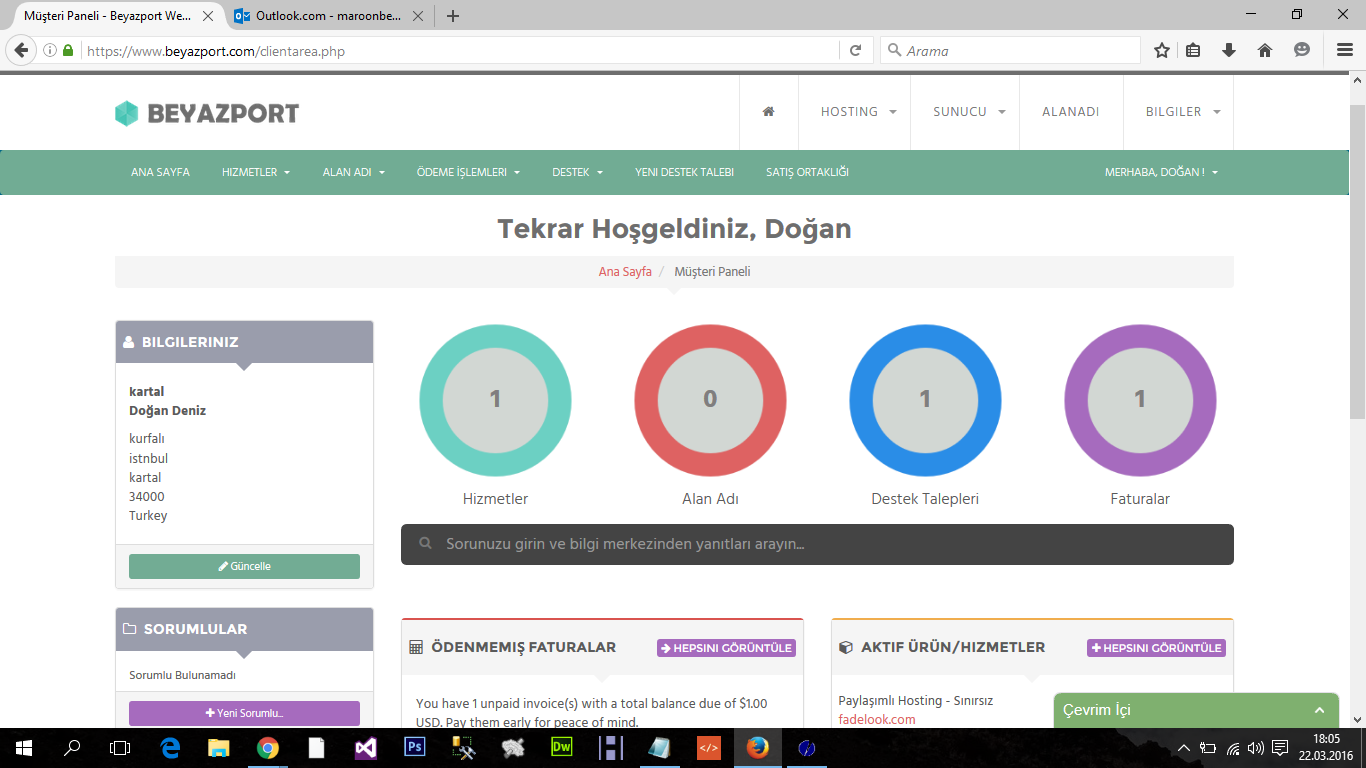Open Firefox from the taskbar
This screenshot has width=1366, height=768.
(757, 748)
